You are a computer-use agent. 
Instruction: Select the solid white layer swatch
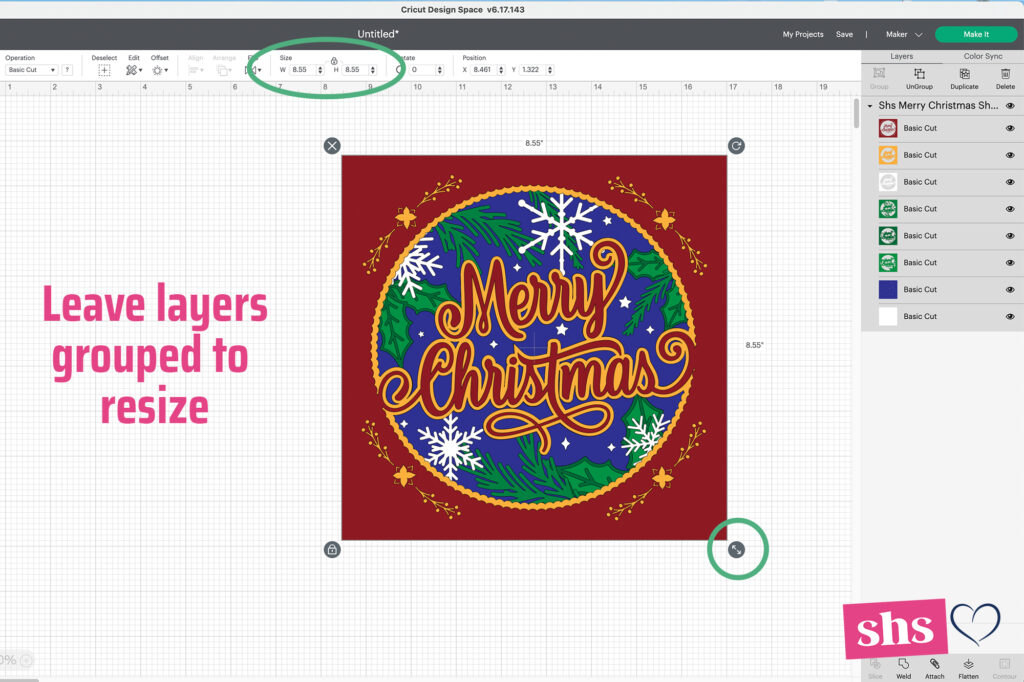pos(888,316)
